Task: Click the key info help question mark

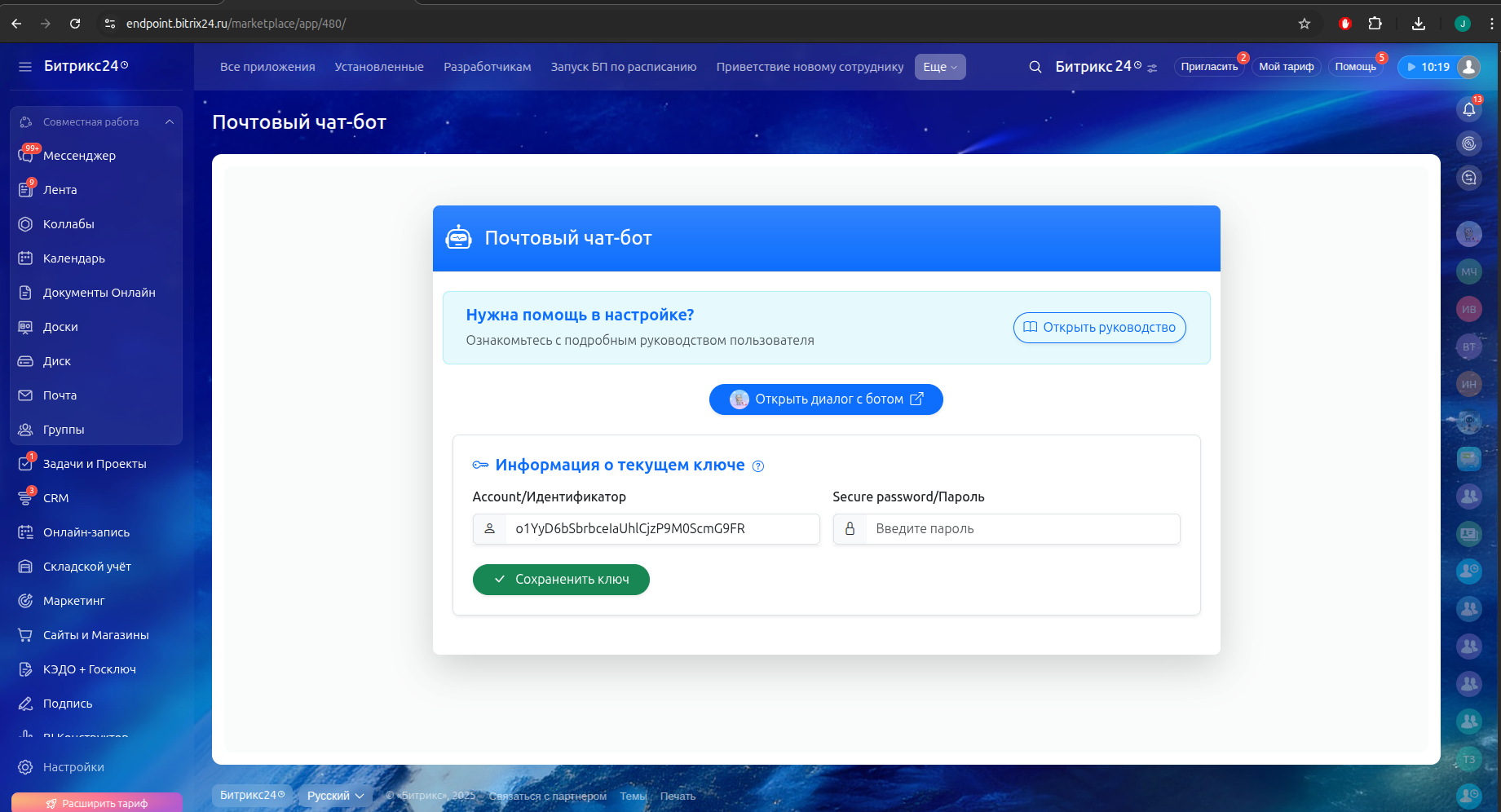Action: point(758,466)
